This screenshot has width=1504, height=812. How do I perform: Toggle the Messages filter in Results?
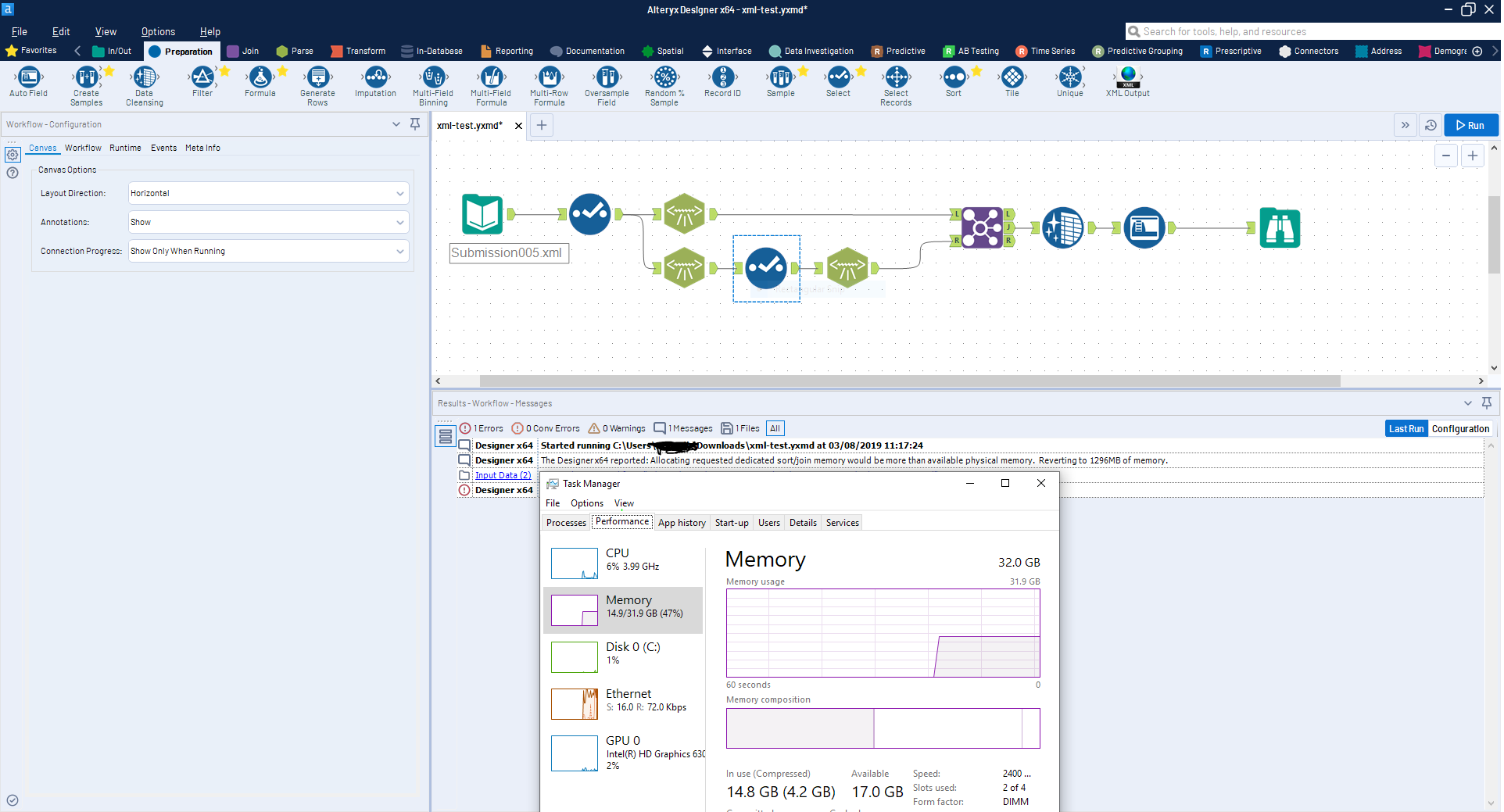(x=682, y=428)
